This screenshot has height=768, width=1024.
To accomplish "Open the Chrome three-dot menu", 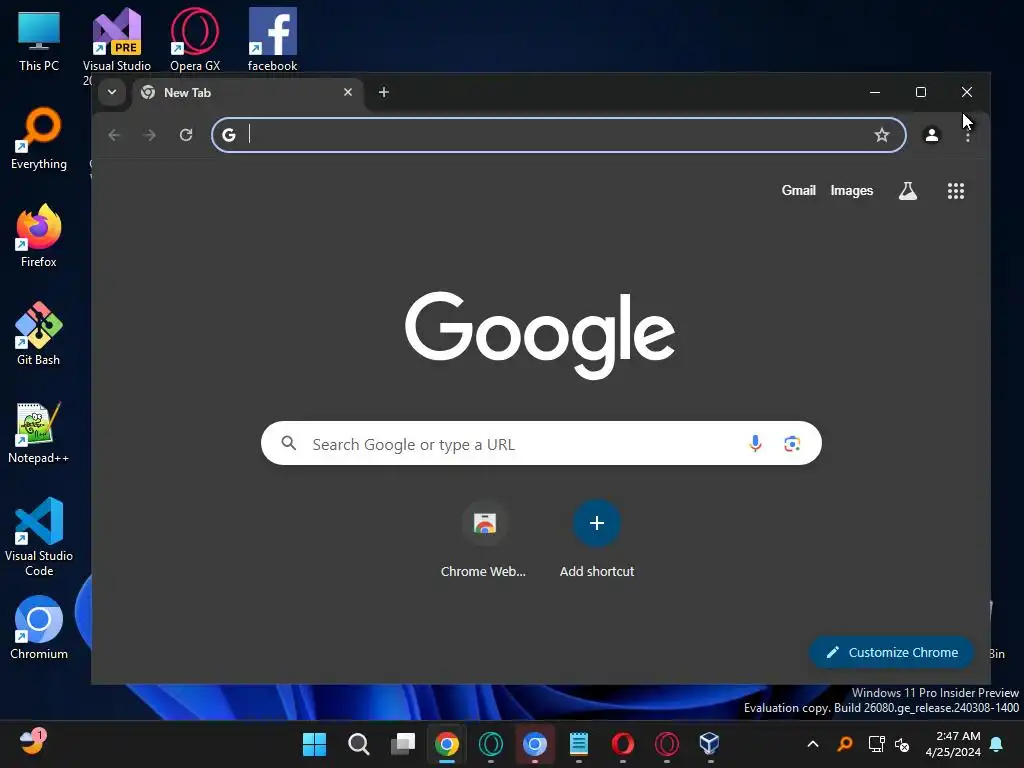I will click(x=968, y=135).
